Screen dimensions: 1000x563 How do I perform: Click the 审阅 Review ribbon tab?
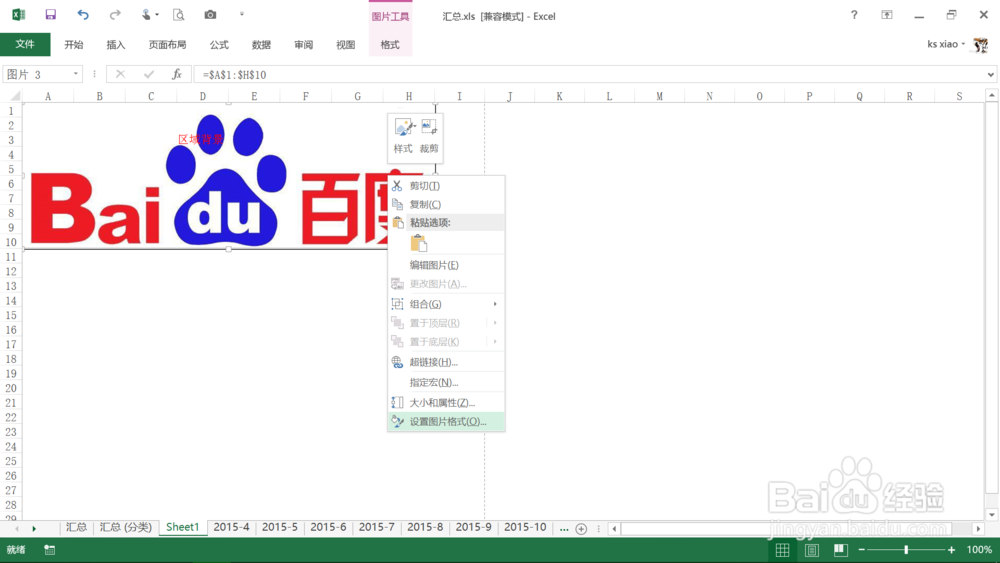pos(304,45)
